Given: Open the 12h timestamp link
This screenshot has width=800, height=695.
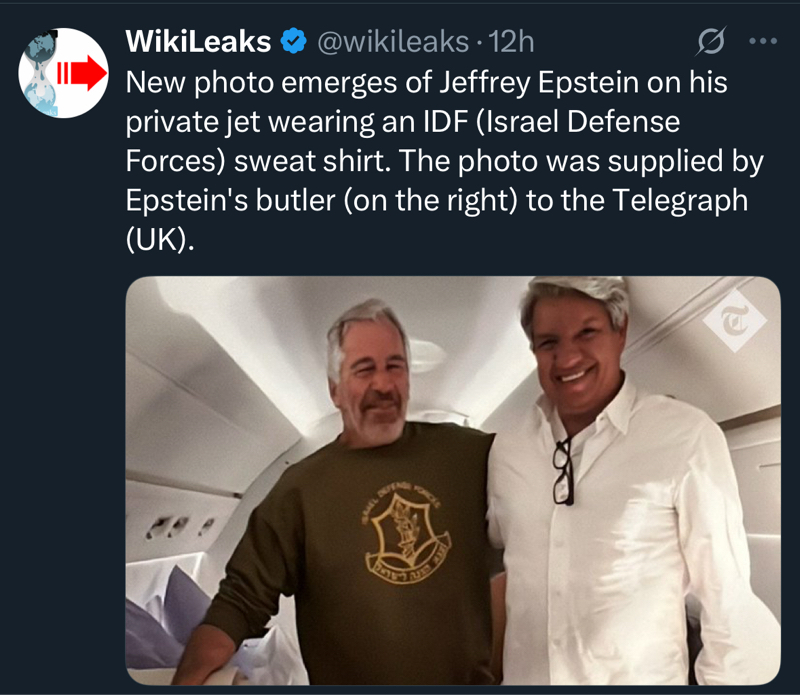Looking at the screenshot, I should tap(514, 42).
